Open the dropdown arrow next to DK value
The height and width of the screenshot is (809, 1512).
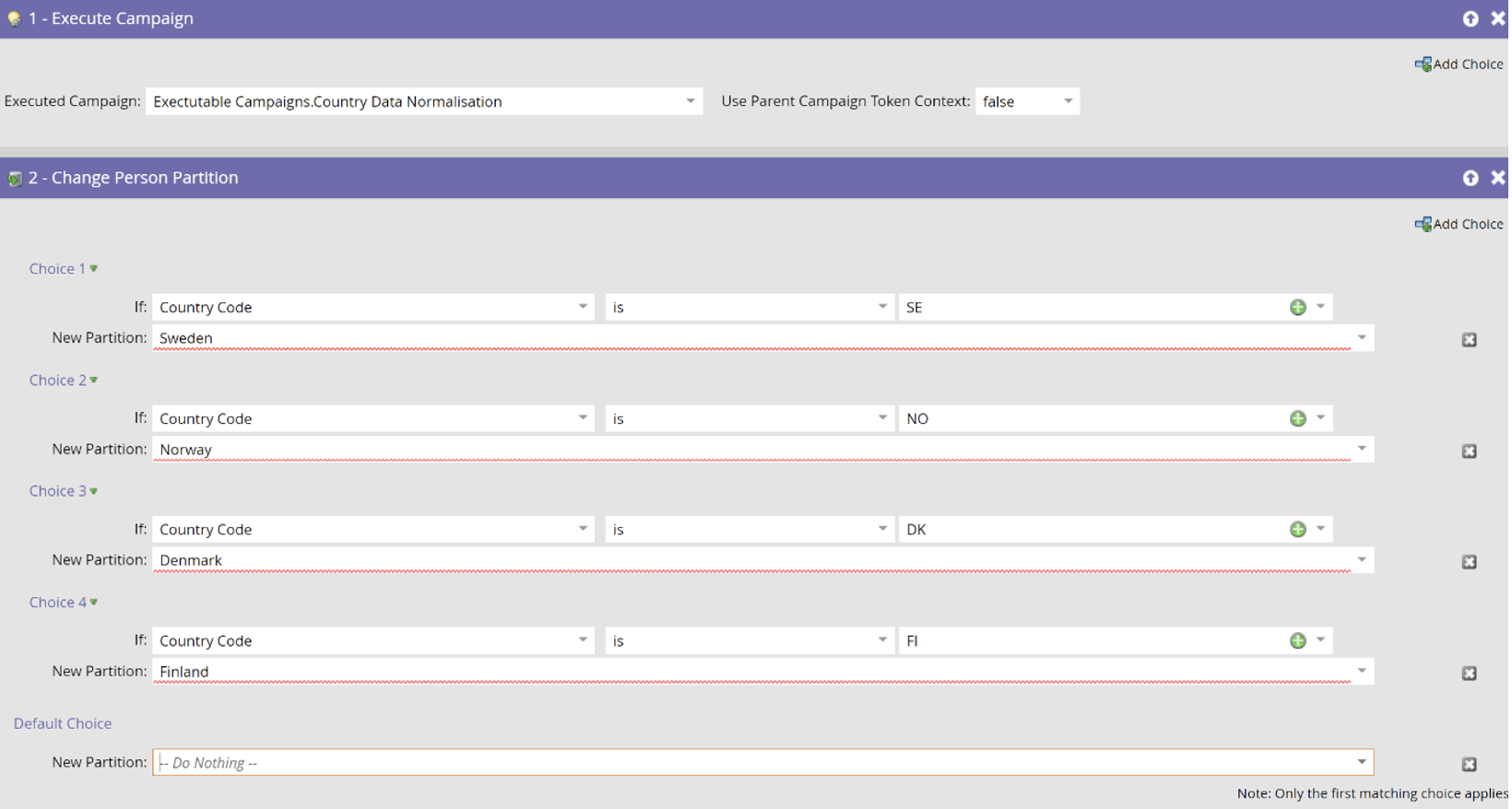click(1321, 529)
